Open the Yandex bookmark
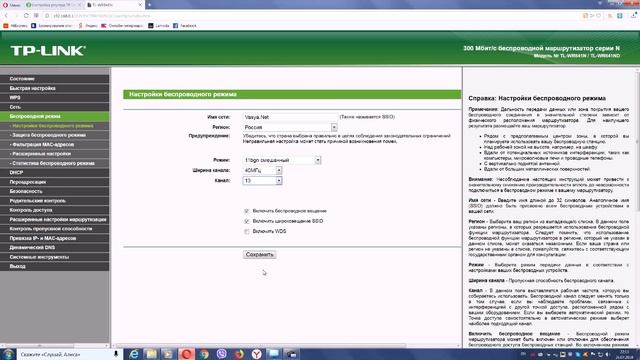The image size is (640, 360). 88,26
